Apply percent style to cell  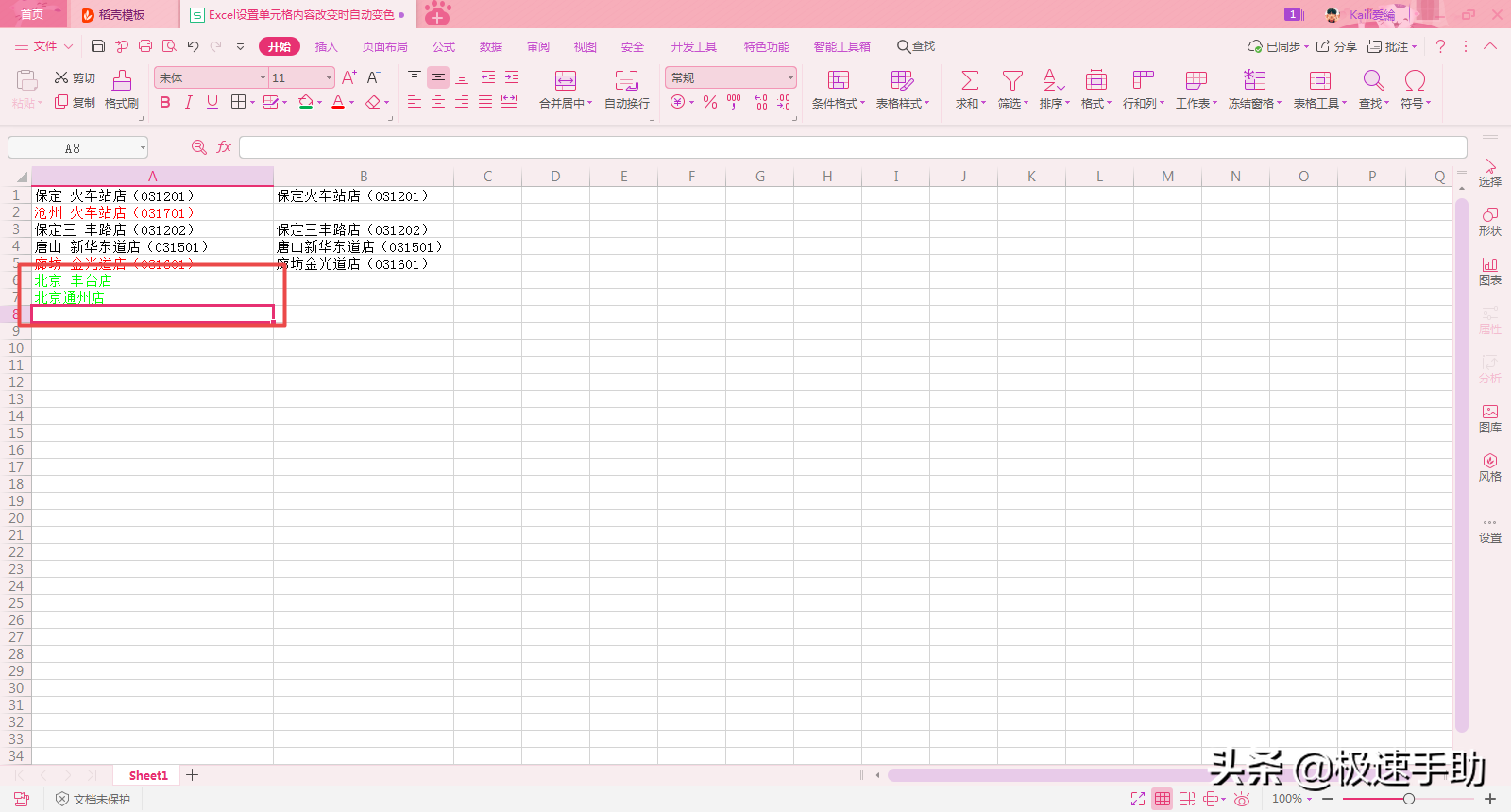(710, 102)
